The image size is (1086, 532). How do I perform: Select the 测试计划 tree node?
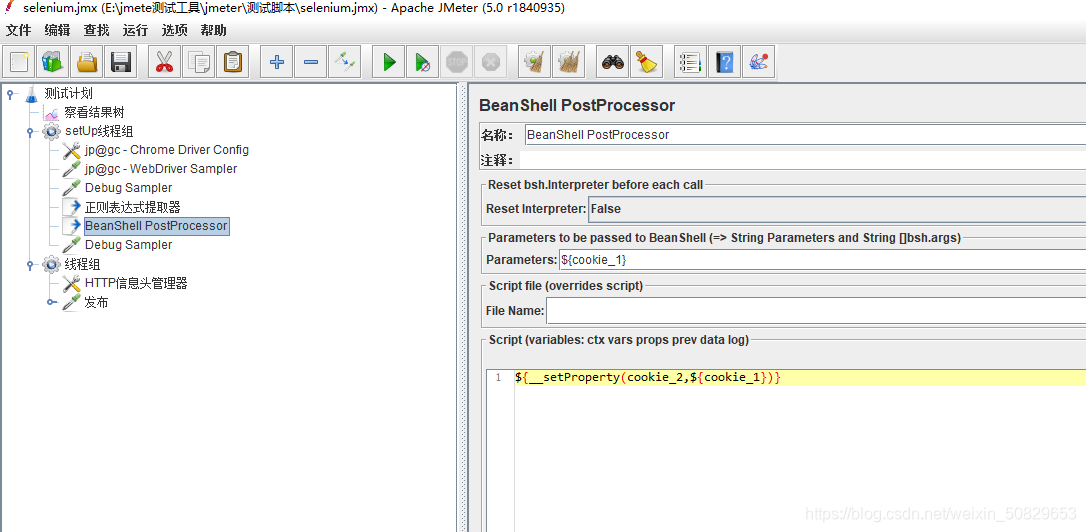(x=68, y=94)
